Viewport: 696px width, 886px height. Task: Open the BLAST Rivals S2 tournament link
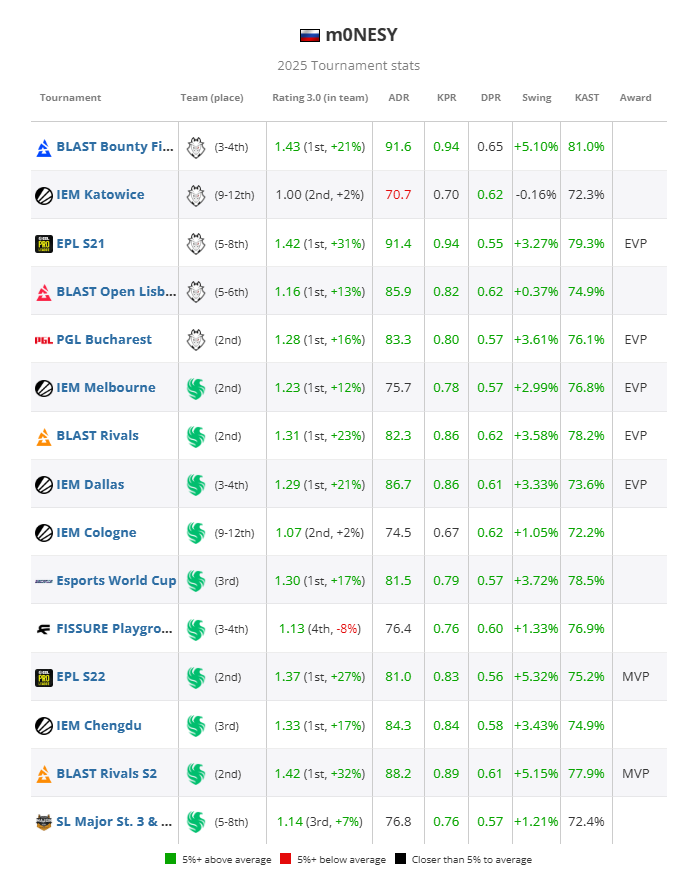[x=107, y=774]
